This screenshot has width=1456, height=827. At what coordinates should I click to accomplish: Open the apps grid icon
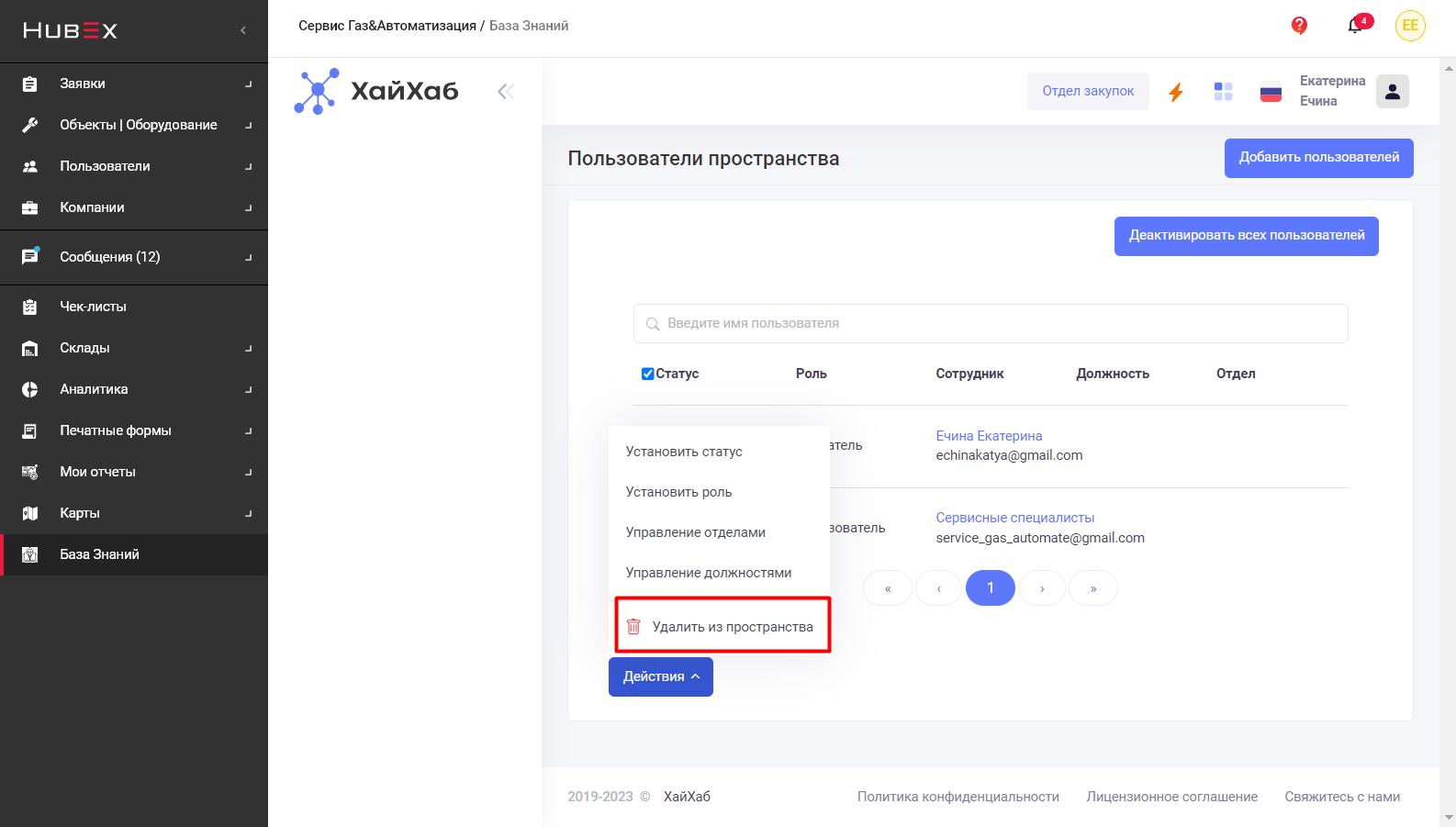tap(1223, 92)
